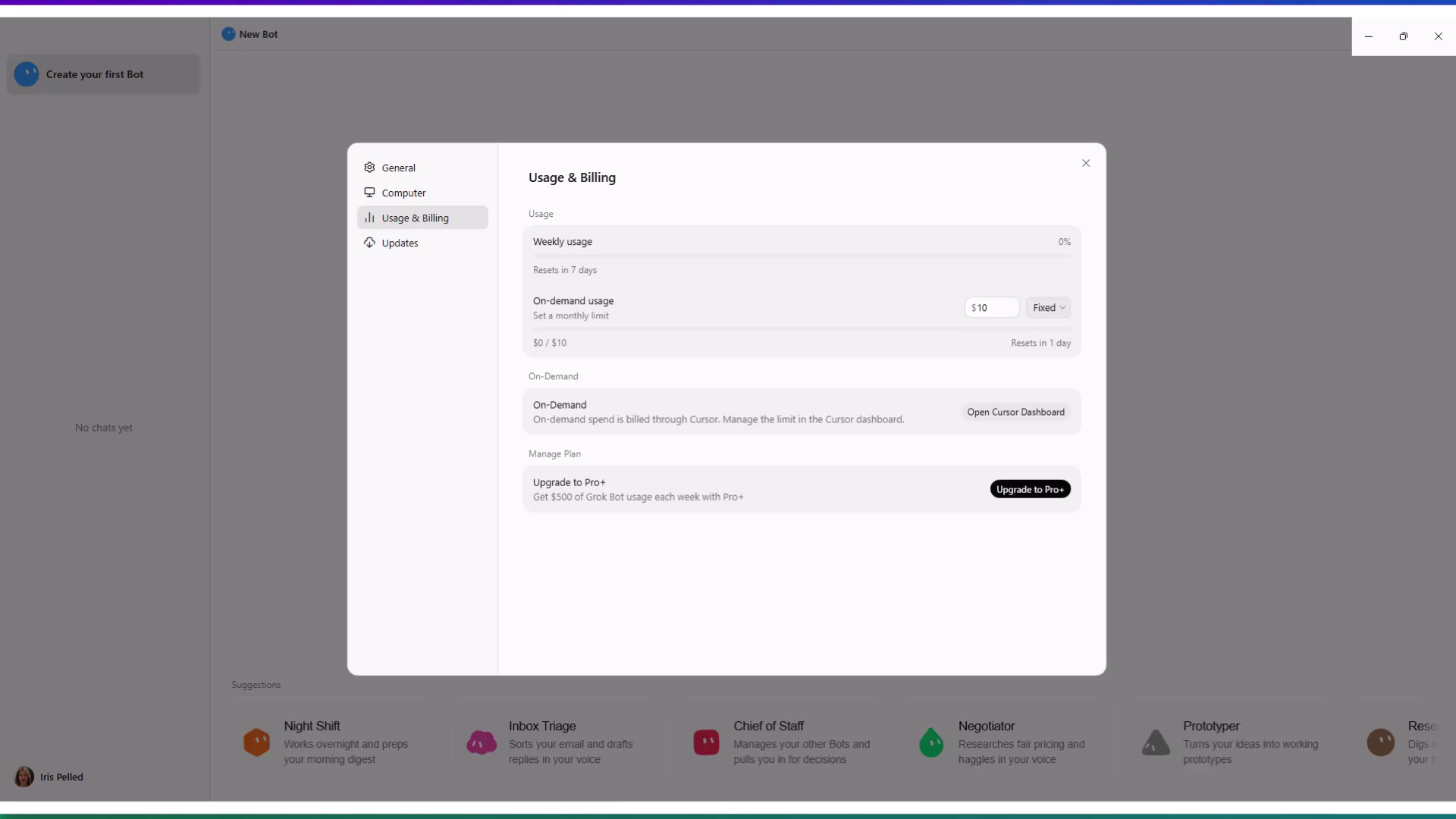Select the Chief of Staff suggestion

(x=778, y=742)
